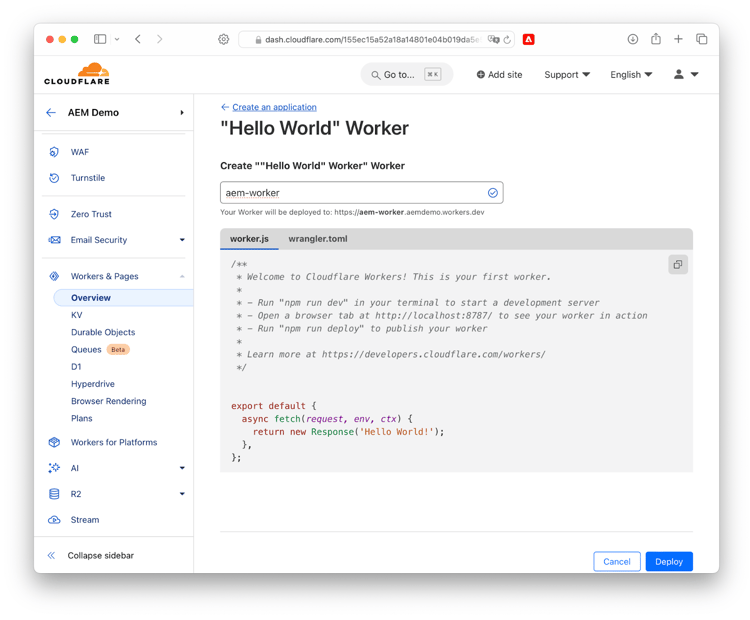
Task: Open Turnstile from the sidebar icon
Action: tap(54, 178)
